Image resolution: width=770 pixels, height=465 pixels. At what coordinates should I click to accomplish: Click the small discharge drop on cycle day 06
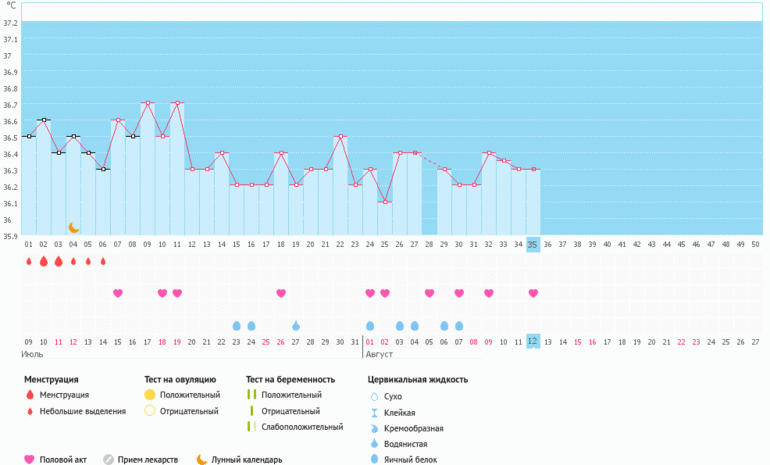103,262
